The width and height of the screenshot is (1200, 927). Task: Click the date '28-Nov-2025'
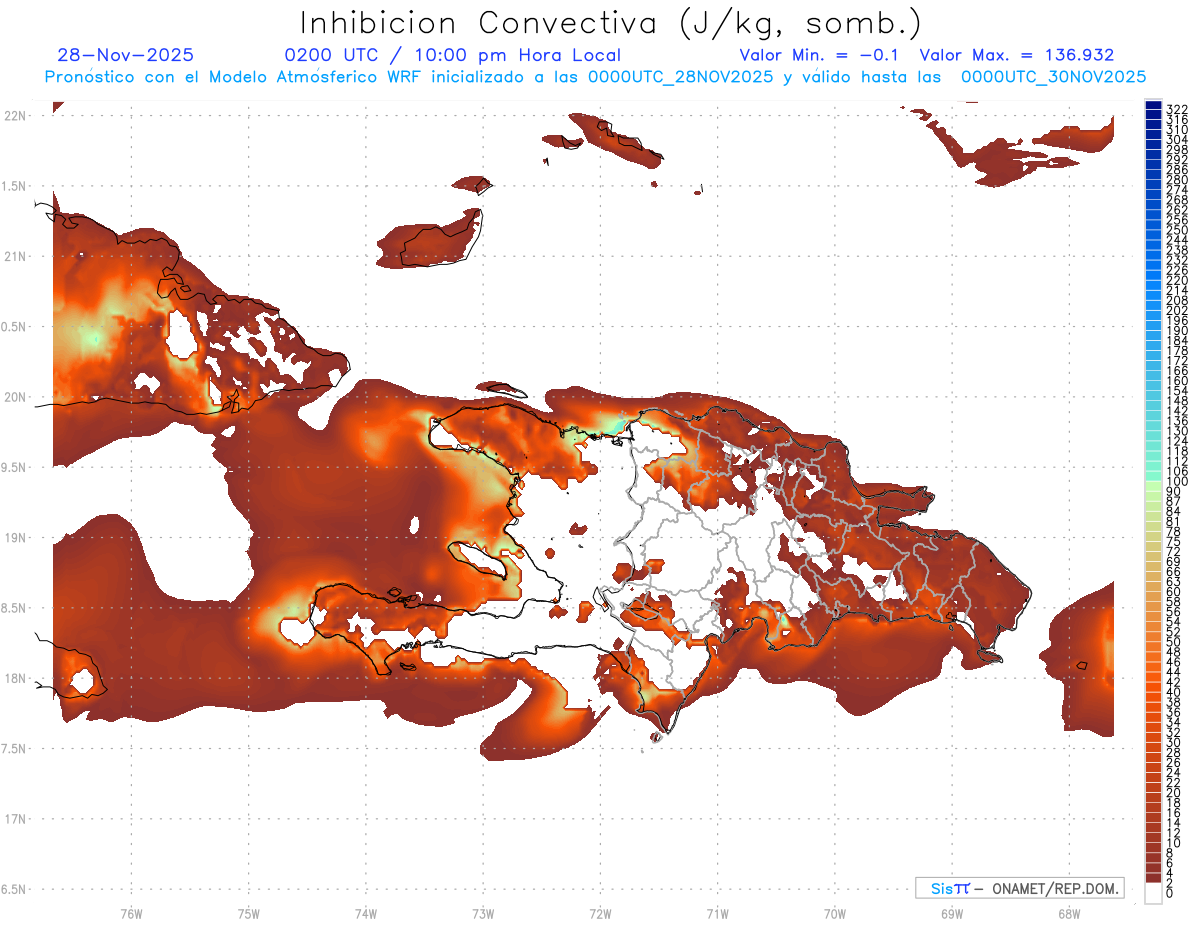pos(126,55)
